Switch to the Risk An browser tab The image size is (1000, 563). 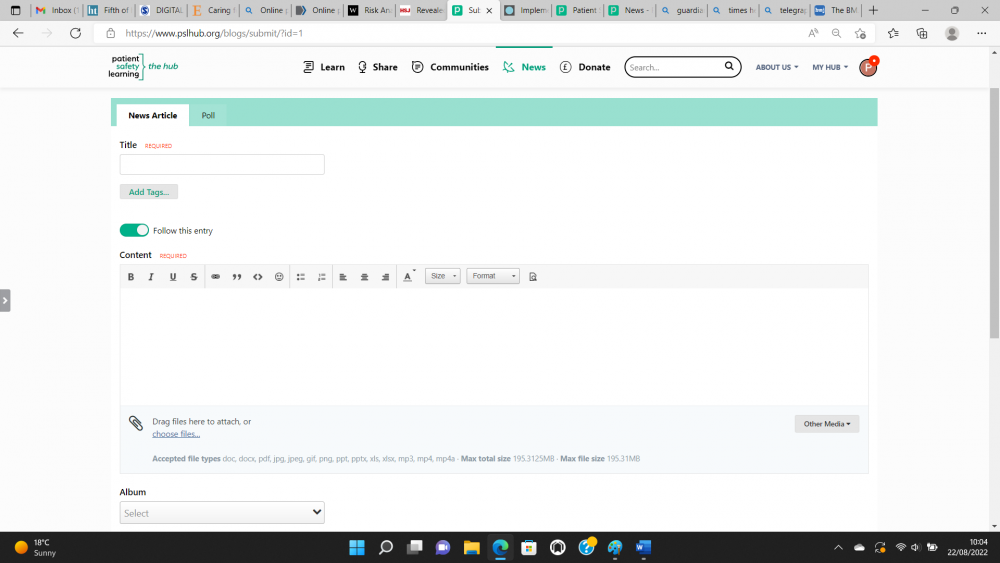point(370,10)
